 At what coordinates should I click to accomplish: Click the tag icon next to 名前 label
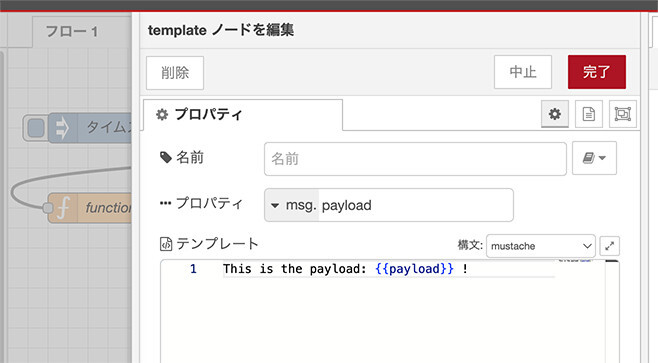(166, 157)
